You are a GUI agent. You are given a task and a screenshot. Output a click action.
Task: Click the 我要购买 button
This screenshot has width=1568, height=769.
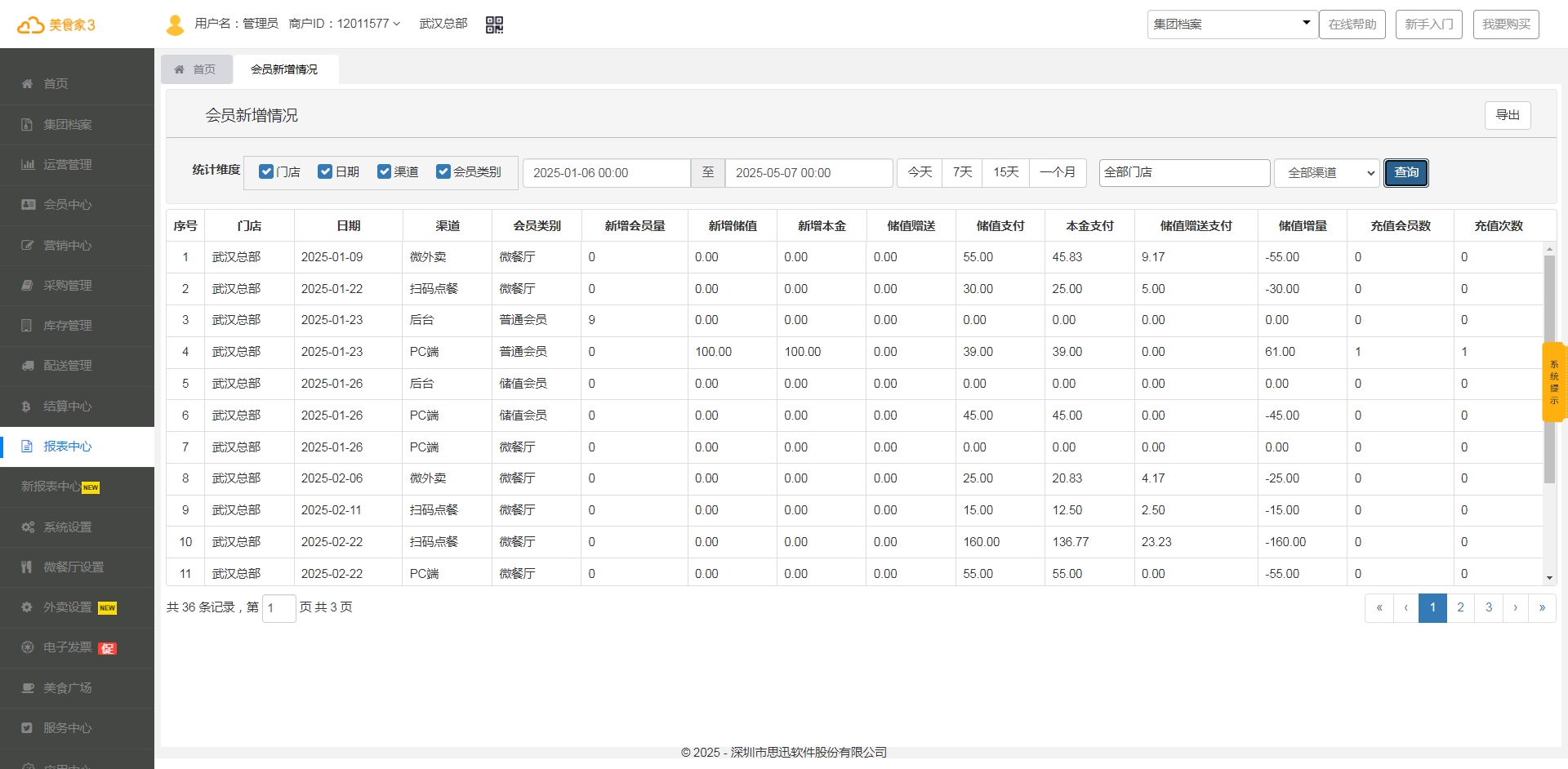pos(1507,24)
